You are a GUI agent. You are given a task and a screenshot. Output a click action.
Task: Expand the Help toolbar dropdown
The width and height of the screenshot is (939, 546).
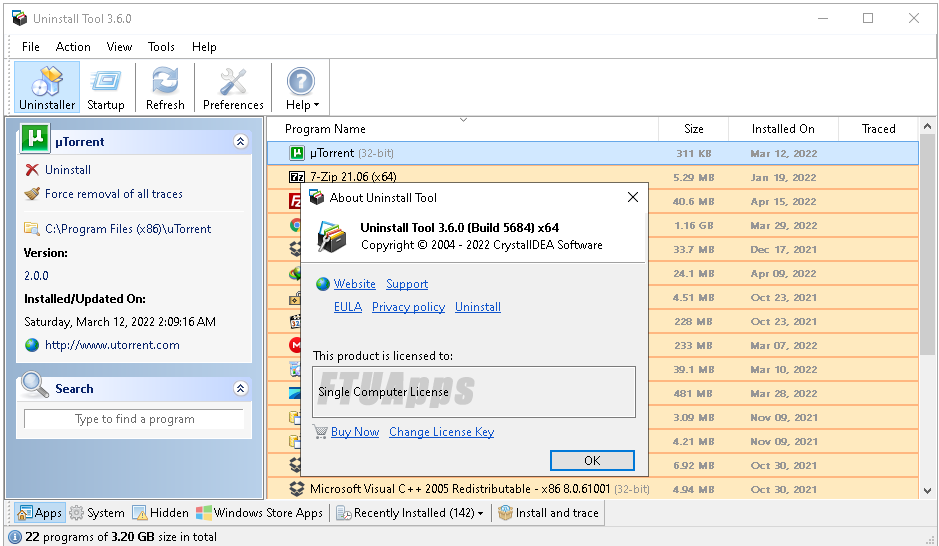click(301, 87)
